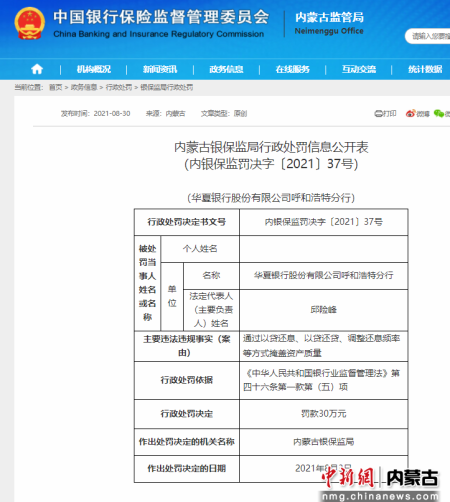Click the 法定代表人 label cell
This screenshot has height=502, width=450.
(211, 310)
